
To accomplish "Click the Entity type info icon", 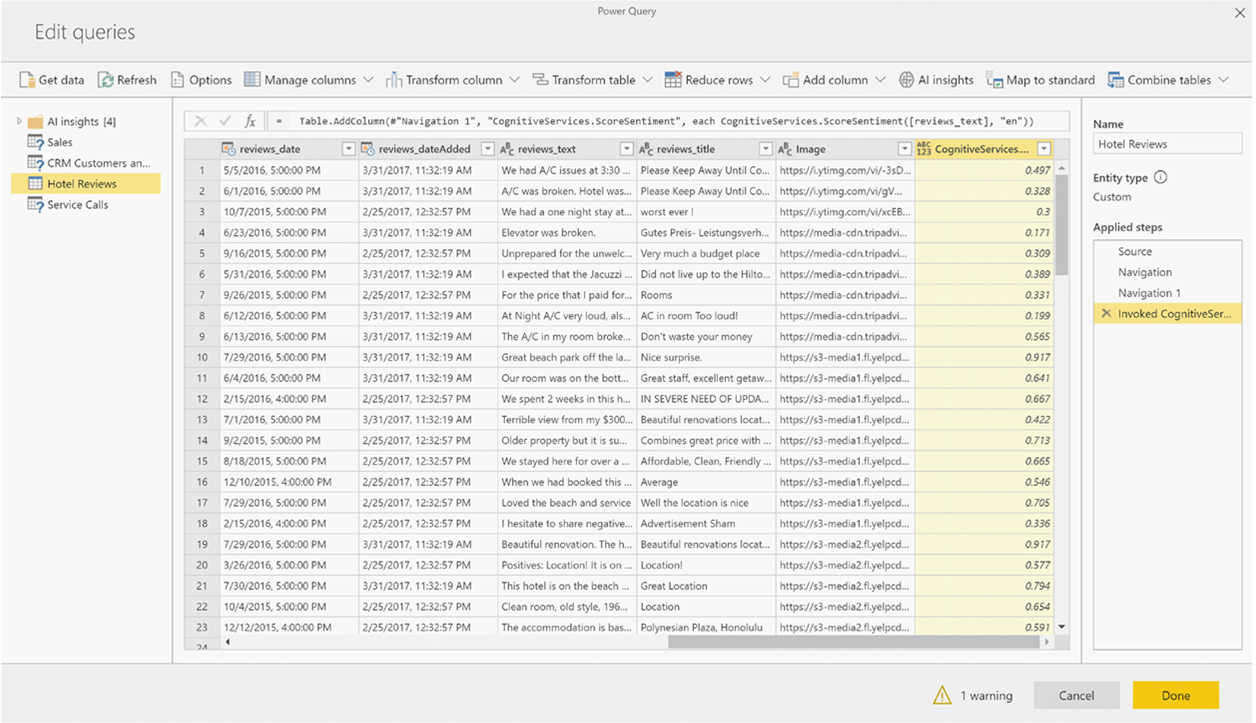I will click(1160, 178).
